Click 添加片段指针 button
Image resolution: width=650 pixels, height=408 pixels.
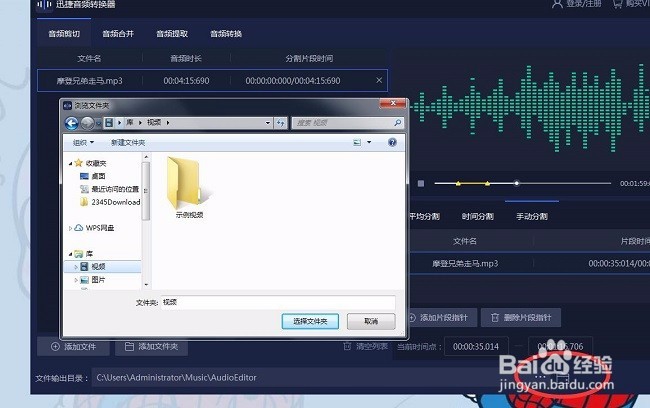(x=442, y=318)
